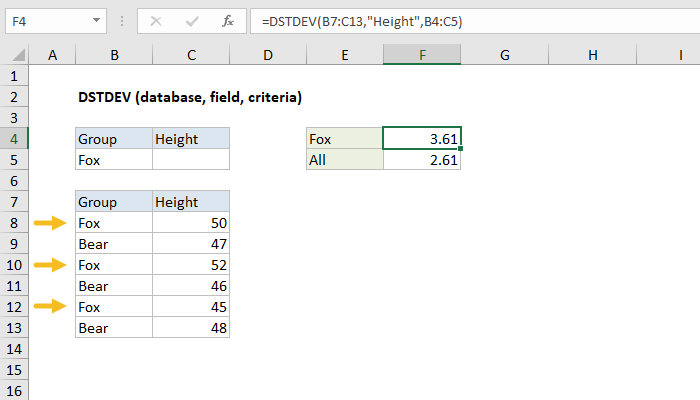This screenshot has width=700, height=400.
Task: Select criteria cell Fox in row 5
Action: click(114, 159)
